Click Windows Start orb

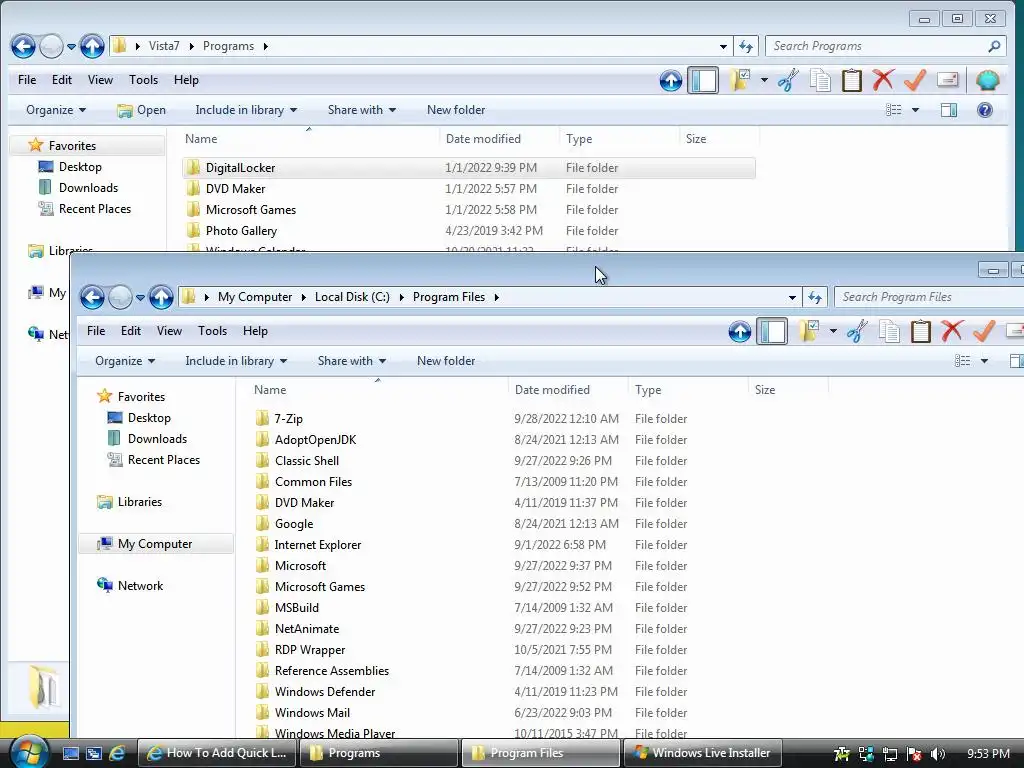(x=27, y=752)
